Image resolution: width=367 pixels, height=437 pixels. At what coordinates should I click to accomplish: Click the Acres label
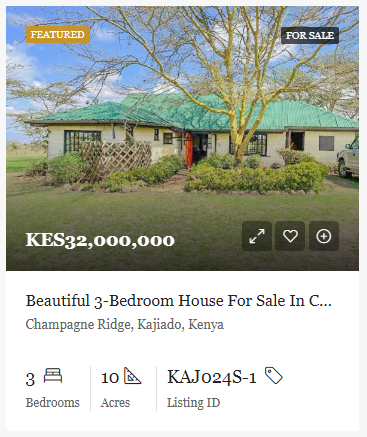point(115,403)
